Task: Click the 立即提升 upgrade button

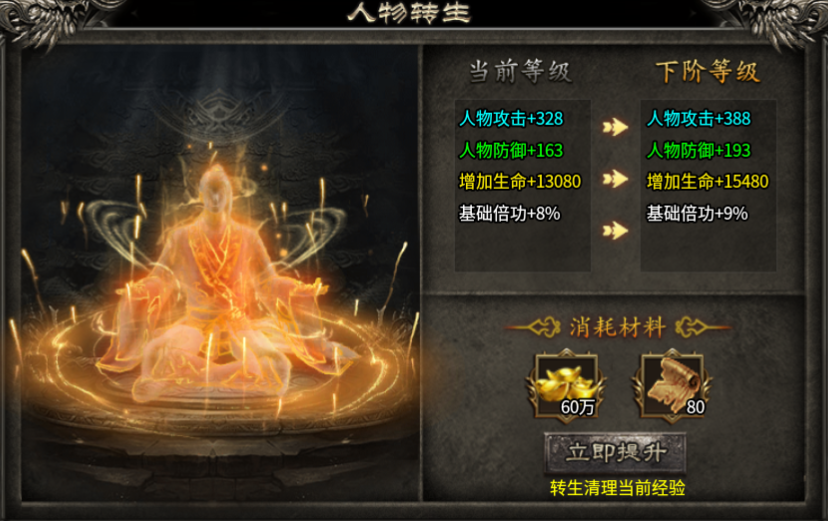Action: 615,452
